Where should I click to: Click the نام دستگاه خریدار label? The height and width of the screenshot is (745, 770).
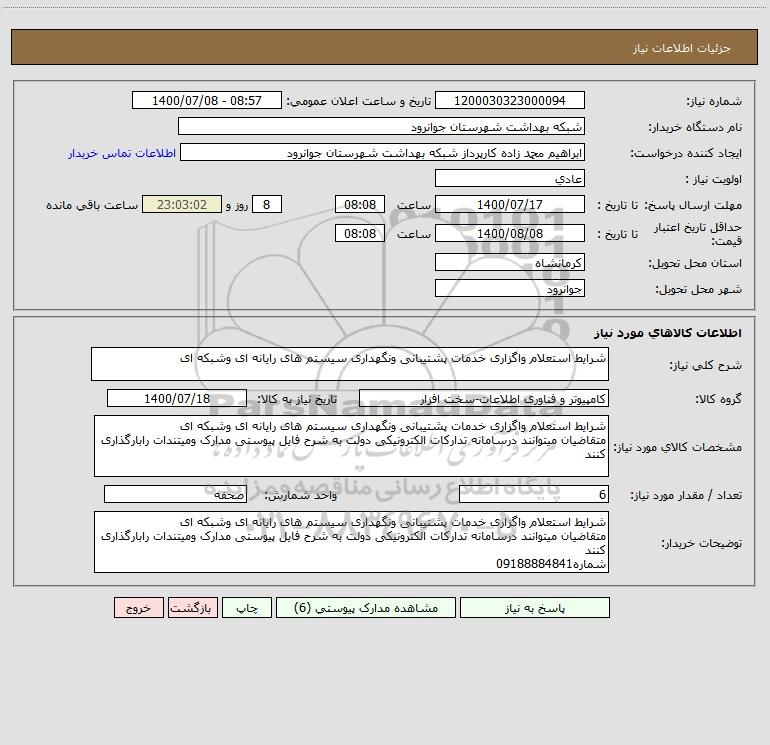695,127
